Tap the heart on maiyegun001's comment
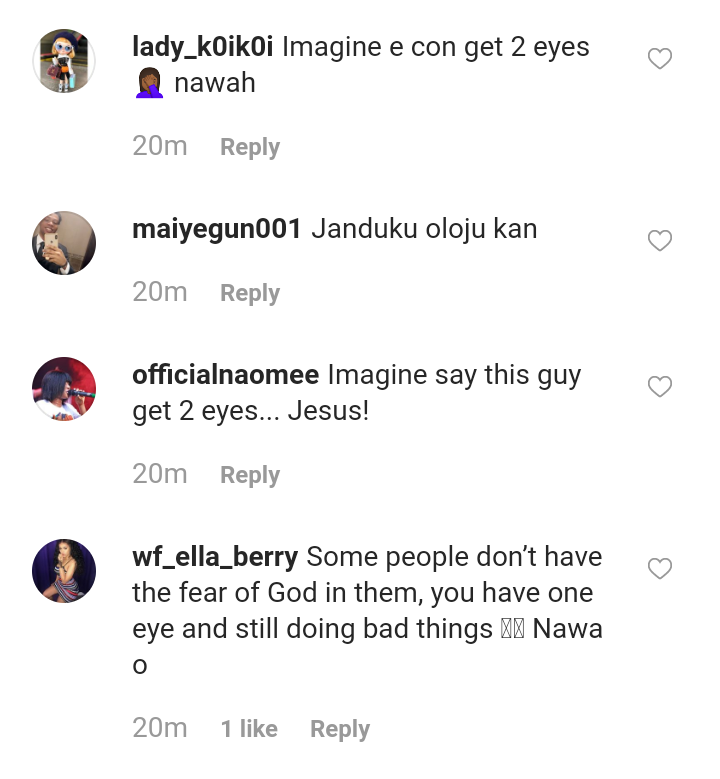 (660, 241)
